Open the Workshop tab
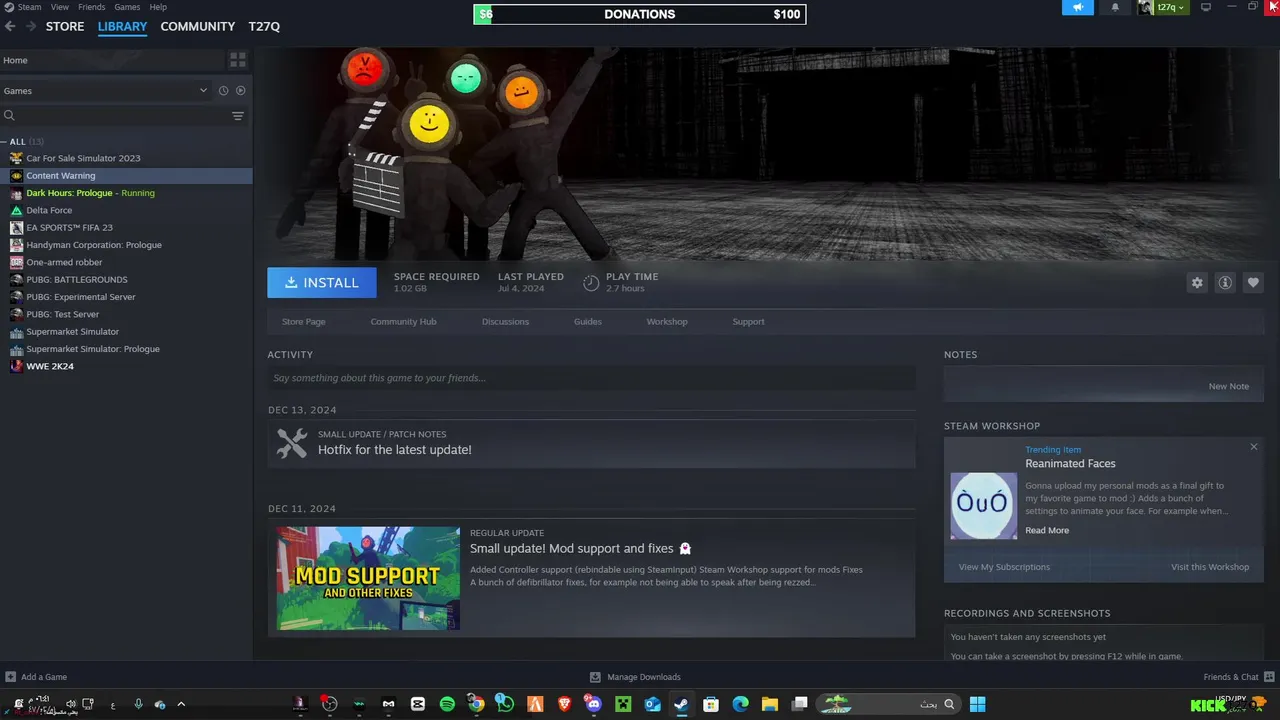1280x720 pixels. pyautogui.click(x=667, y=322)
